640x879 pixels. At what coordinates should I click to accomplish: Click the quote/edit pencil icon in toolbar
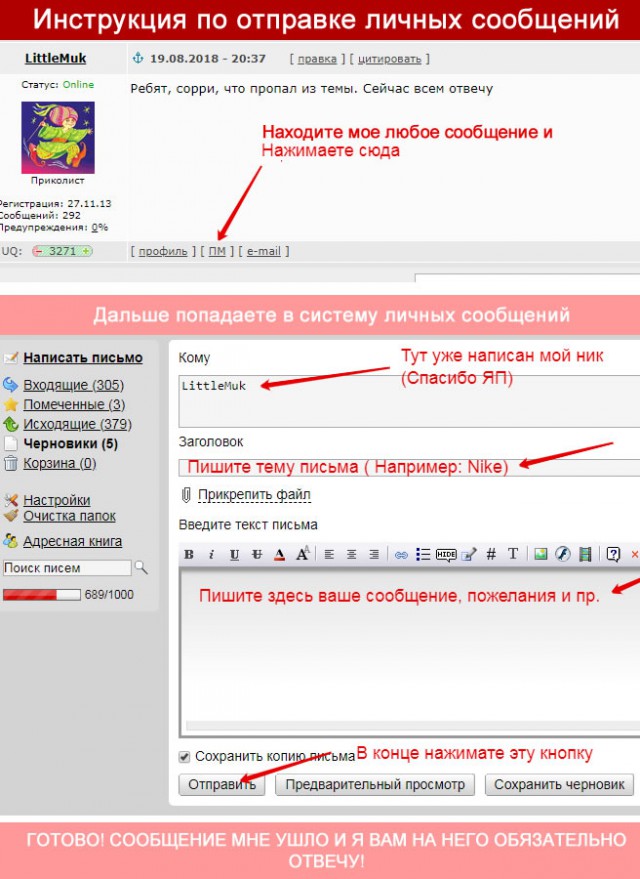click(469, 554)
